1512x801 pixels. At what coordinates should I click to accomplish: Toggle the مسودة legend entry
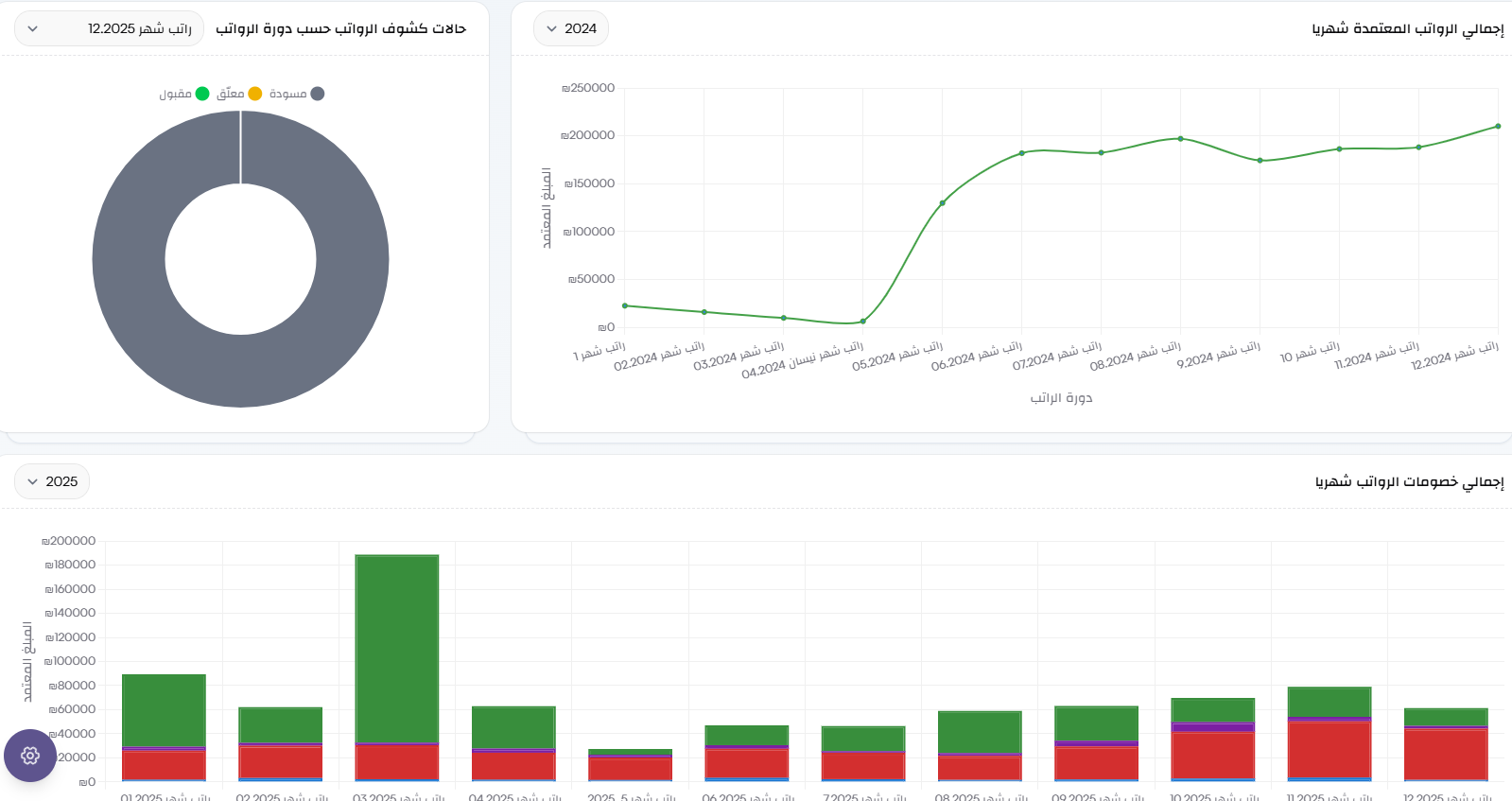point(297,94)
